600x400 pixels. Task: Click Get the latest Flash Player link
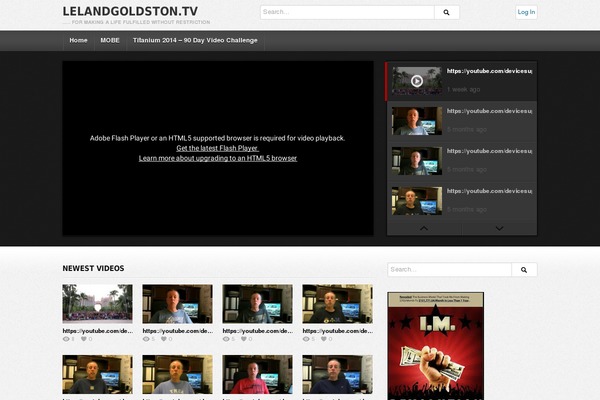[x=217, y=148]
